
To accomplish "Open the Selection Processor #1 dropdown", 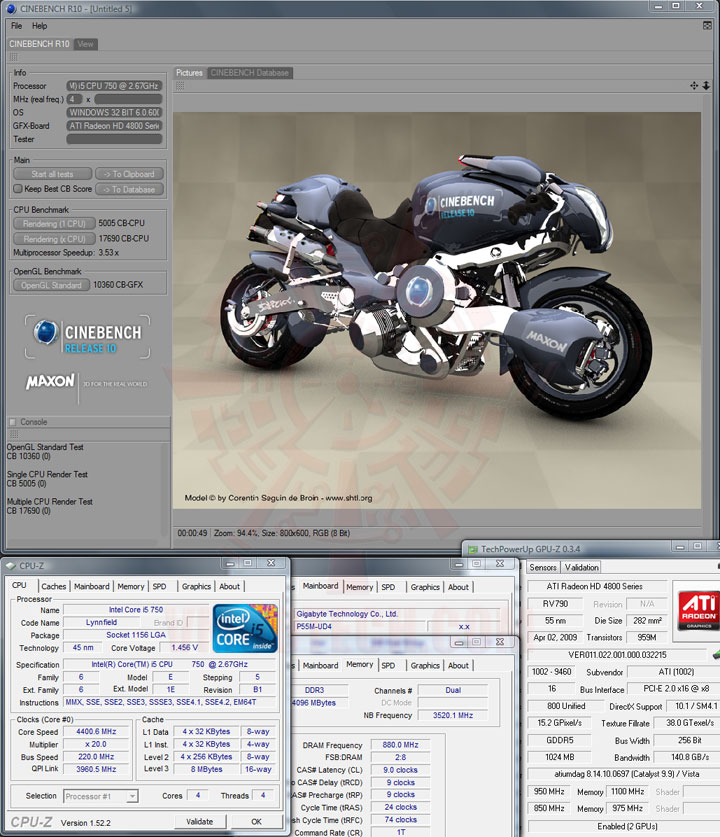I will tap(101, 796).
